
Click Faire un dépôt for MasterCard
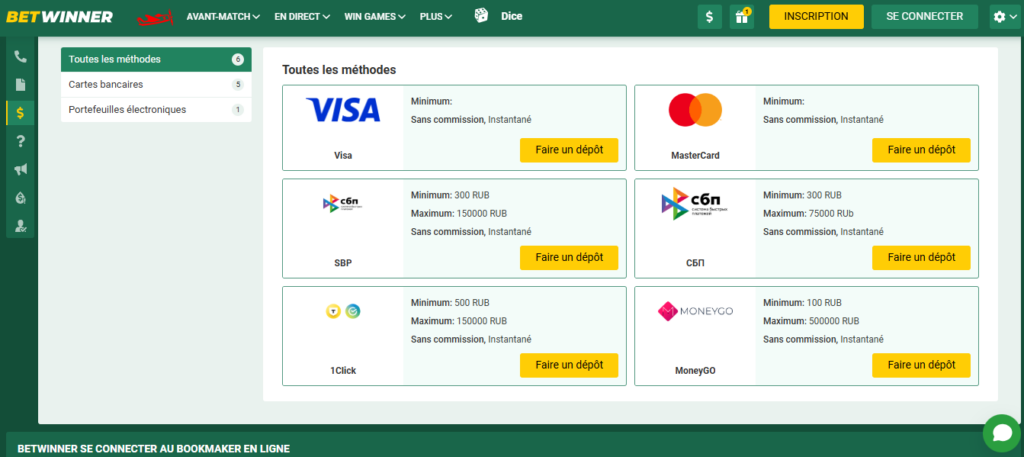[921, 150]
